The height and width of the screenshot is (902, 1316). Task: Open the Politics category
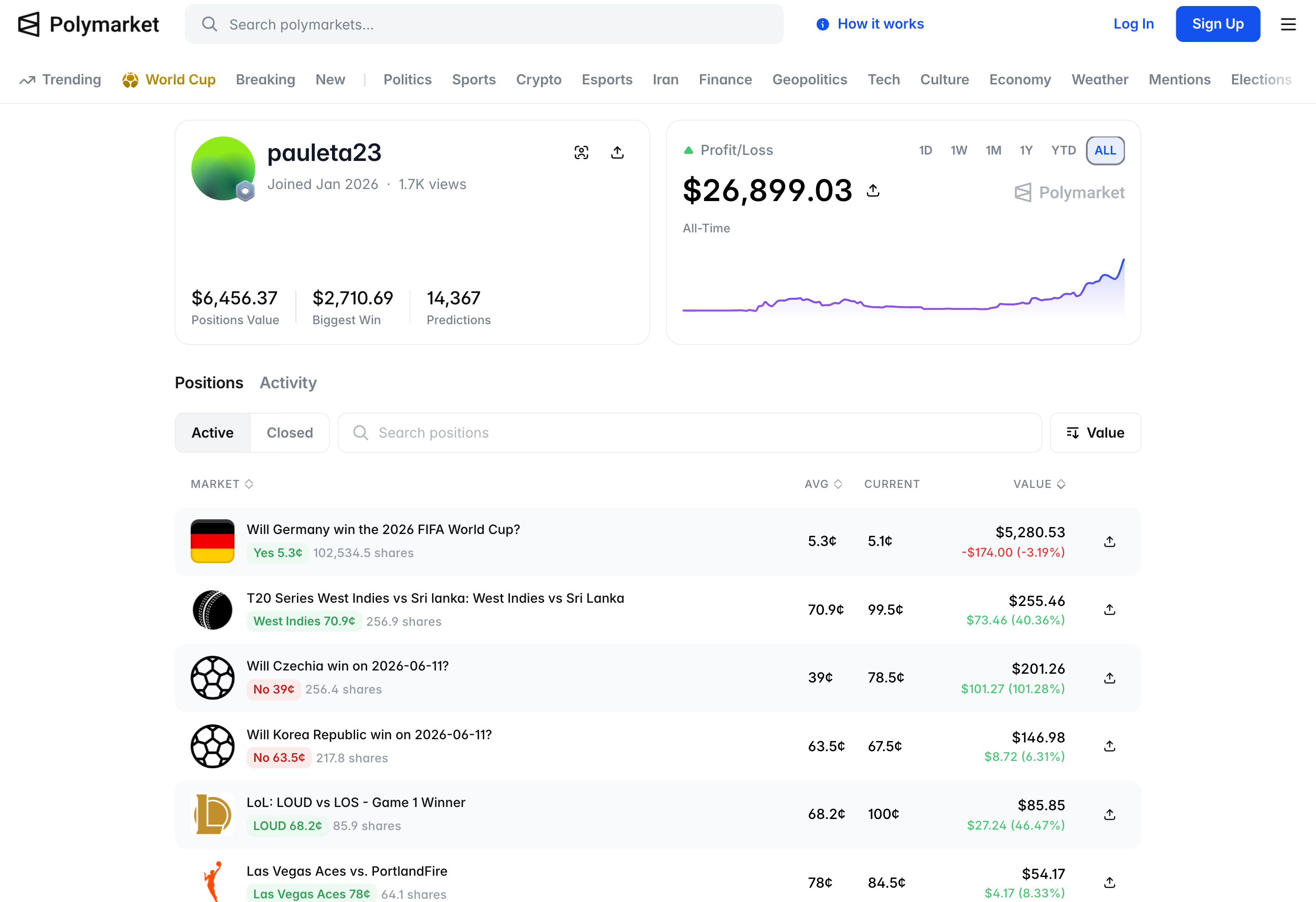pos(408,80)
